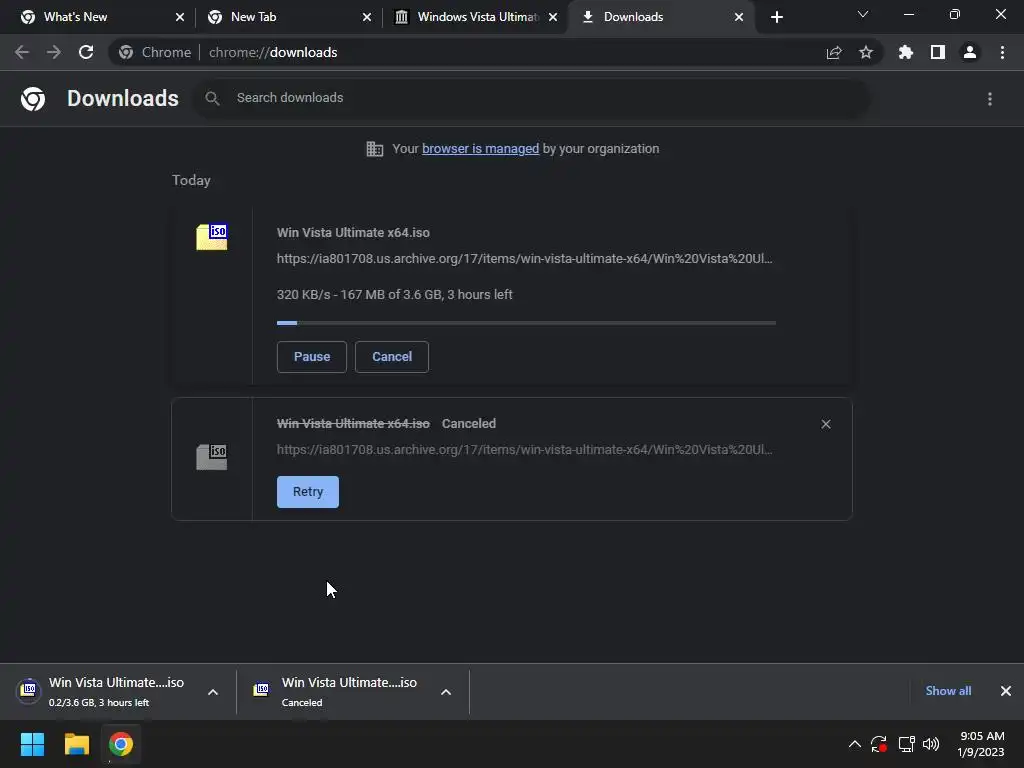Show hidden system tray icons

[x=854, y=744]
